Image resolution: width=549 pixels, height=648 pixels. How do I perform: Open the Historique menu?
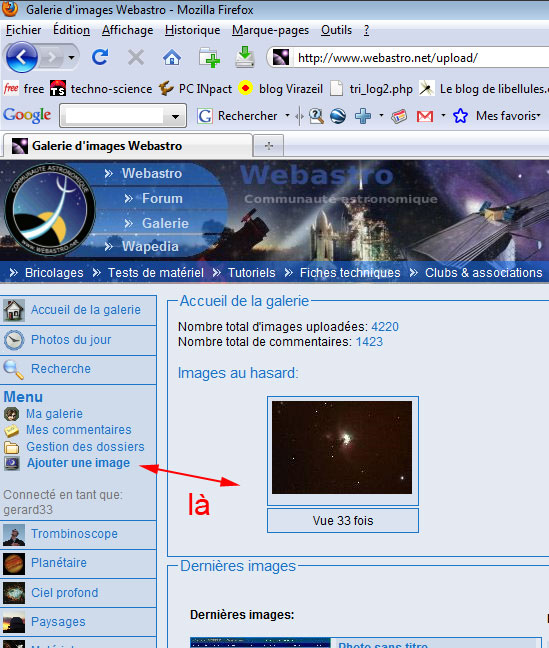click(x=193, y=30)
